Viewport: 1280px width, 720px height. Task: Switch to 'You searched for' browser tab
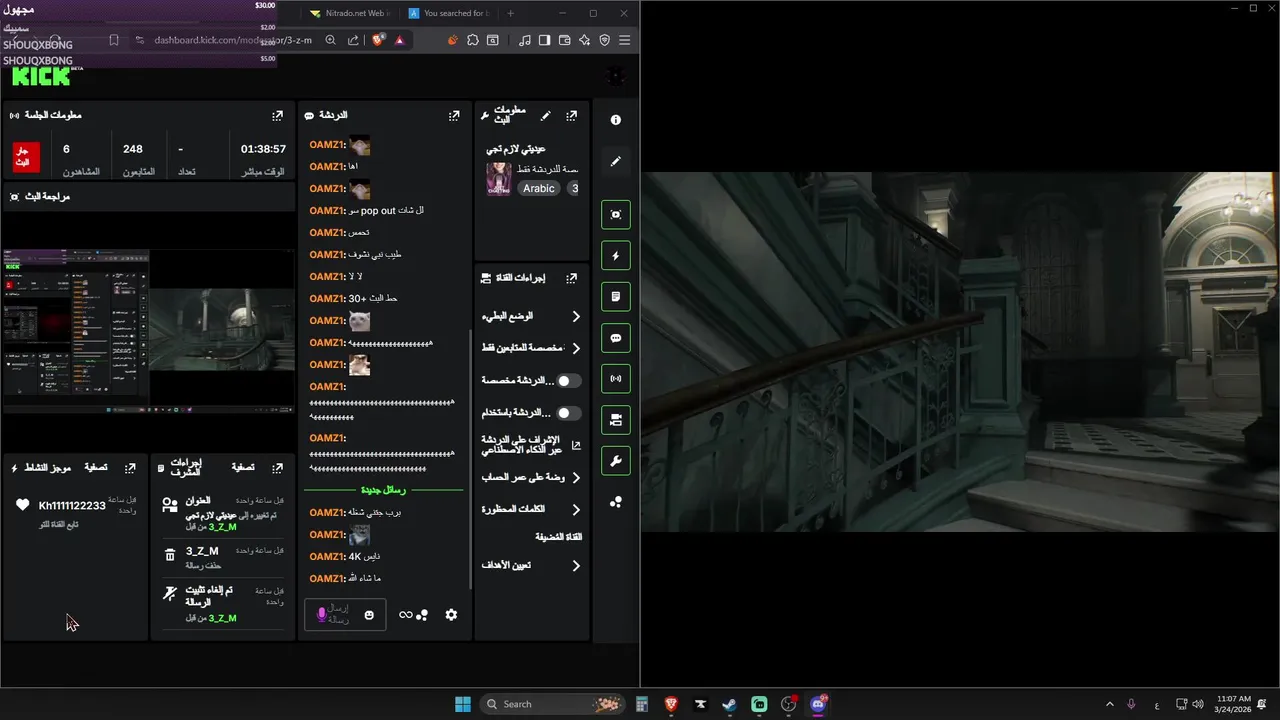449,13
